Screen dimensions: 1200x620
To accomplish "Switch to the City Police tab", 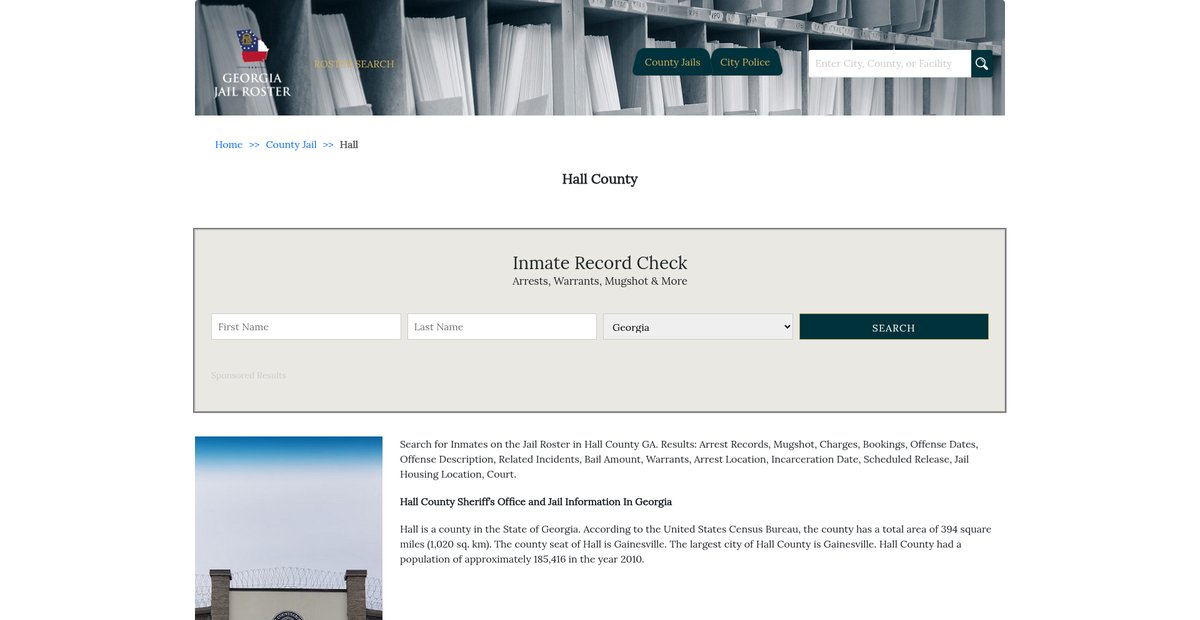I will click(x=745, y=62).
